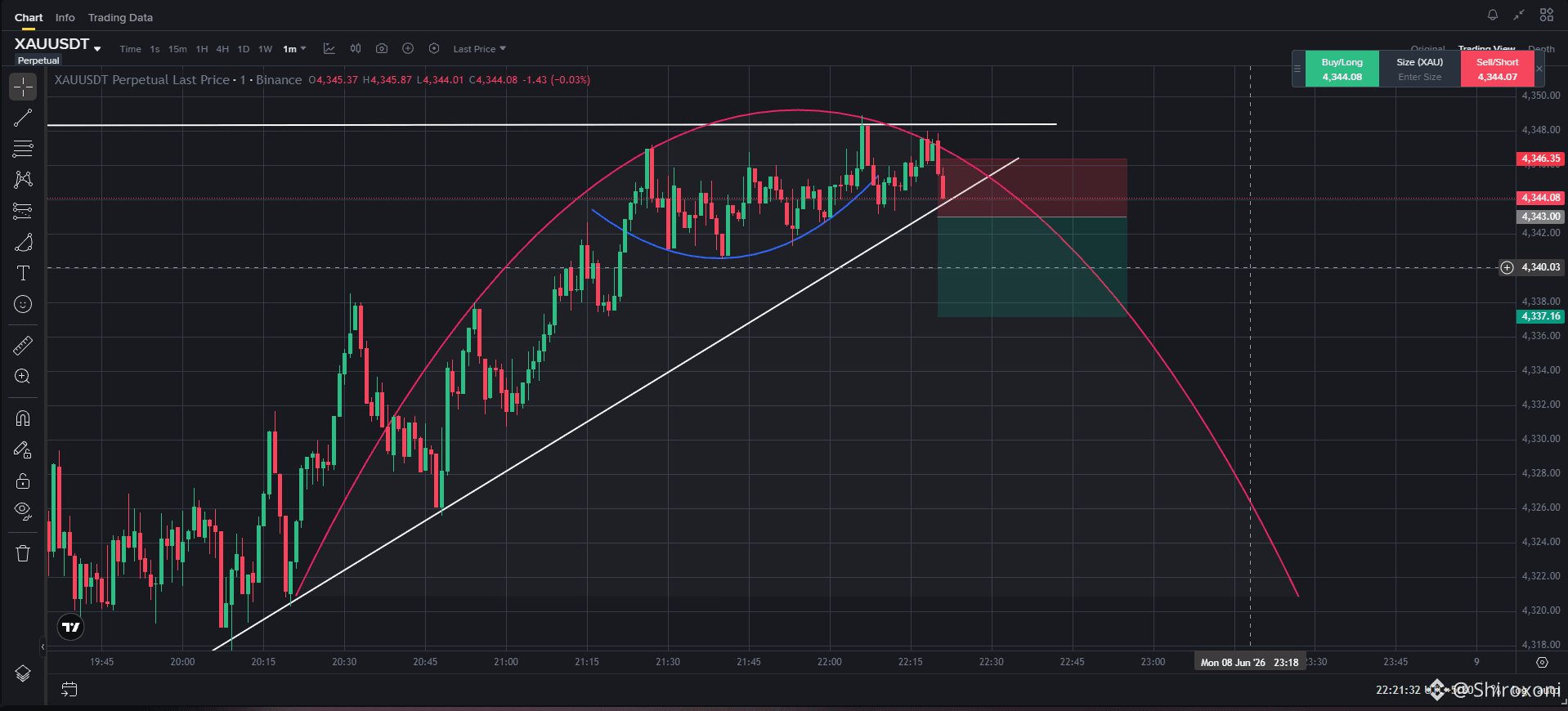Open the layout grid widgets icon
1568x711 pixels.
pos(1547,15)
